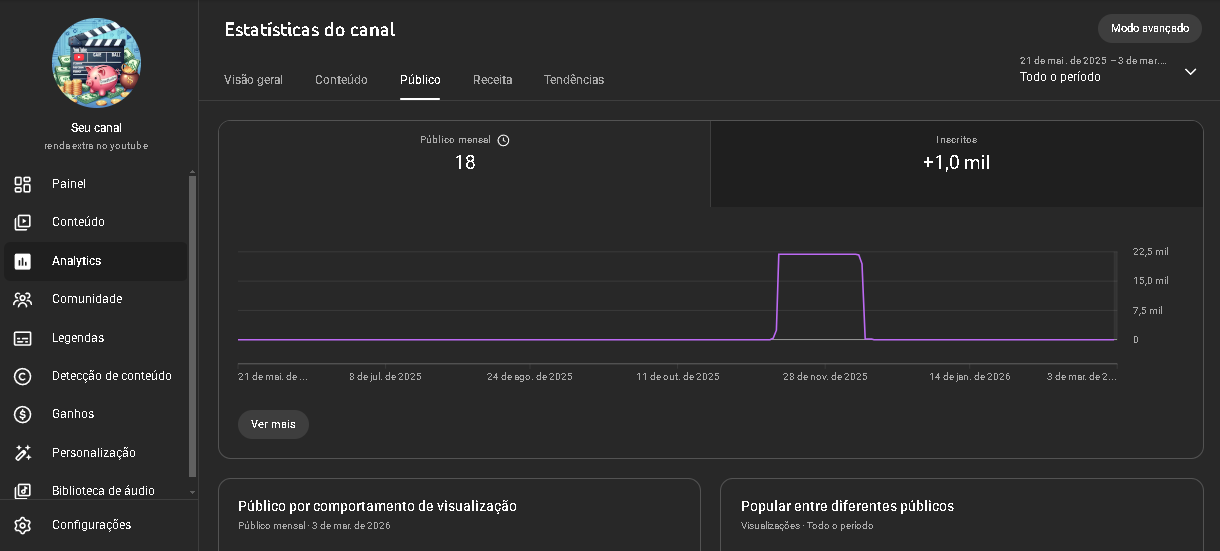The image size is (1220, 551).
Task: Open Configurações in the sidebar
Action: tap(95, 525)
